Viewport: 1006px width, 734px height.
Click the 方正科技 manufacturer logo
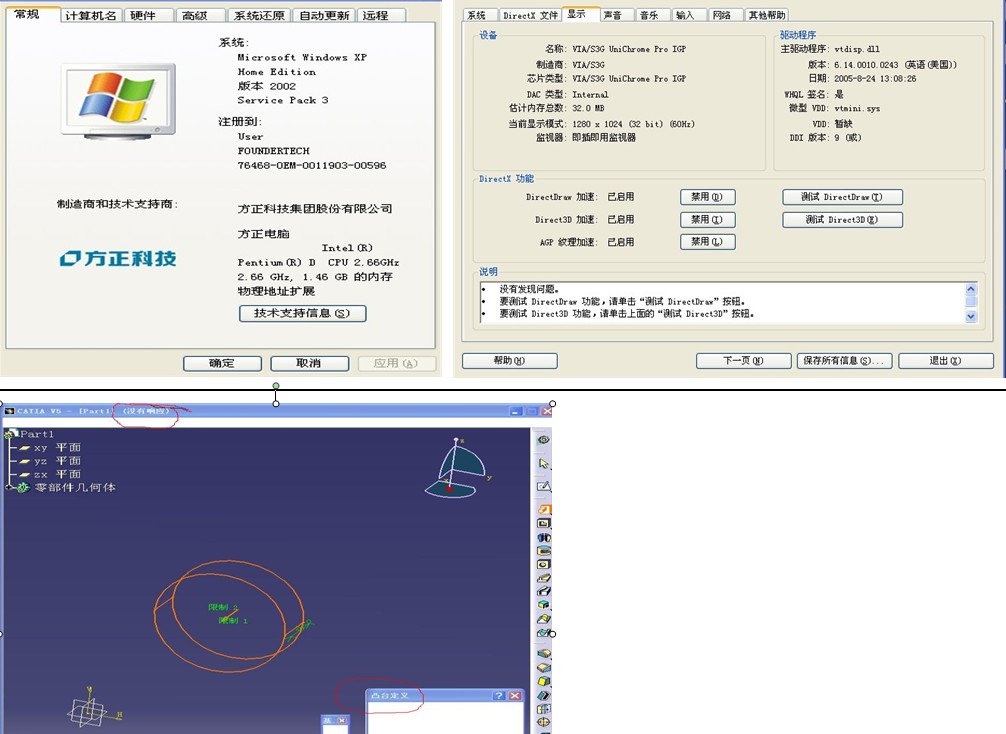pos(118,258)
